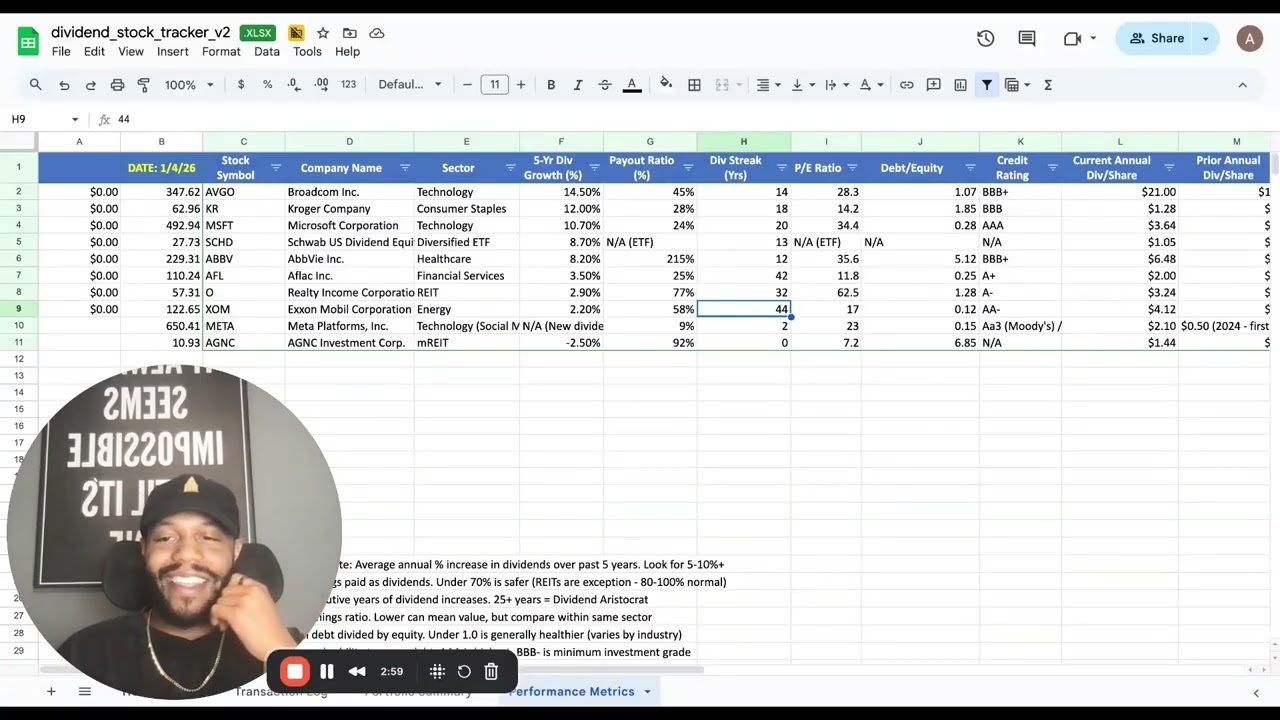Increase font size with plus

[x=521, y=85]
